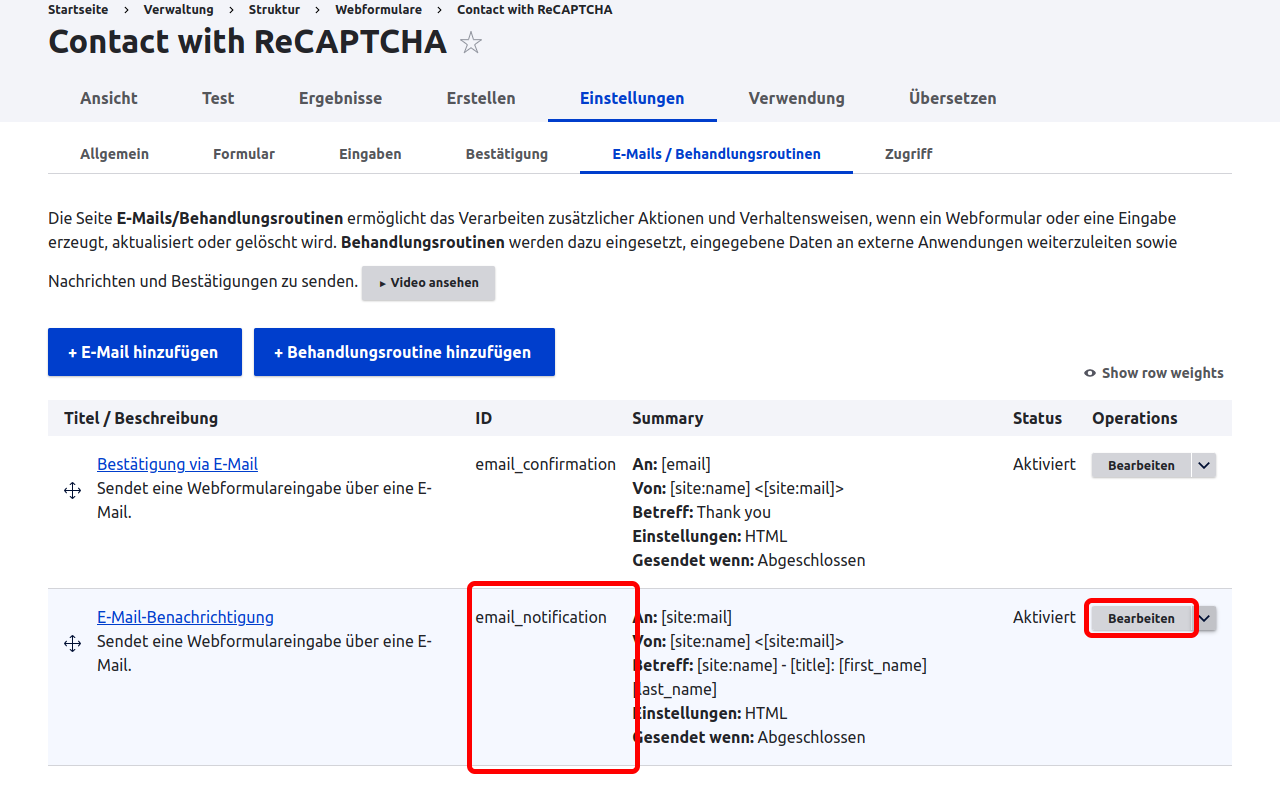Open the Bestätigung sub-tab
Screen dimensions: 1280x786
pos(507,154)
